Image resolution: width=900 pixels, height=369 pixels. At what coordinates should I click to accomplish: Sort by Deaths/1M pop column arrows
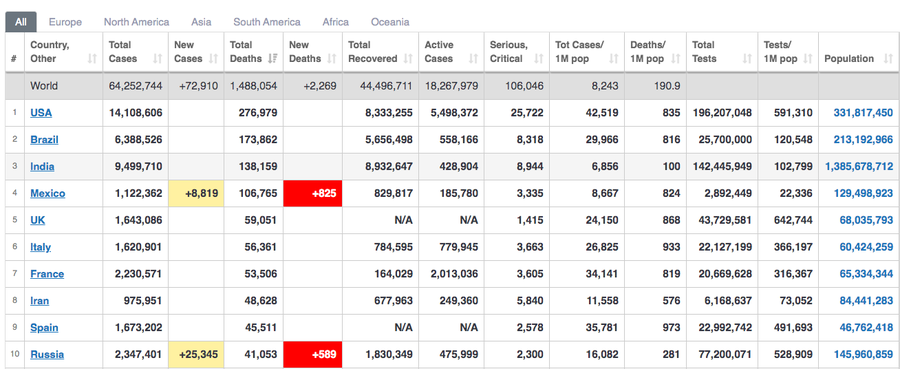click(x=676, y=59)
